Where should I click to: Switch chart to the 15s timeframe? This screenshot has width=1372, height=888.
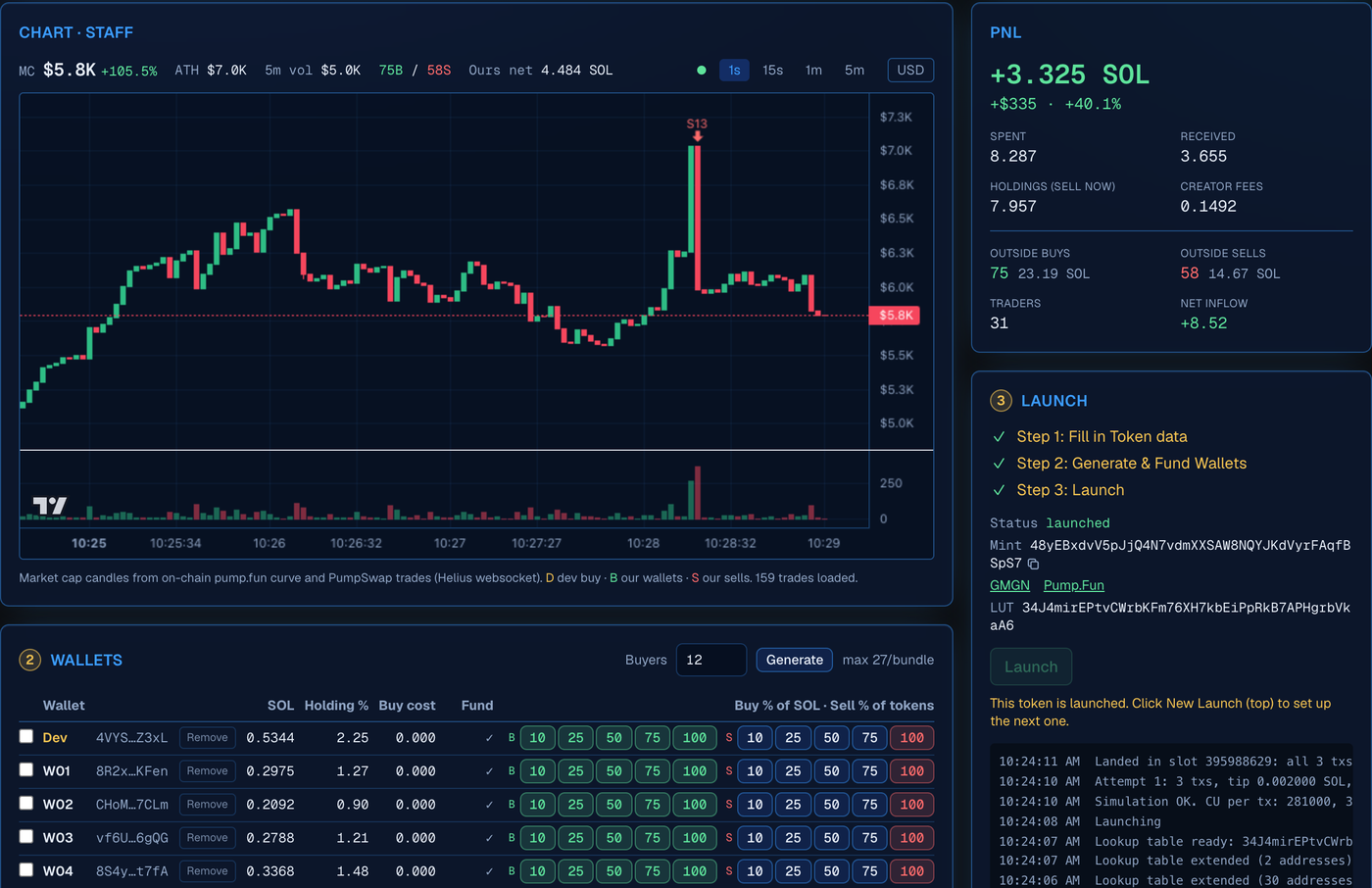tap(773, 71)
